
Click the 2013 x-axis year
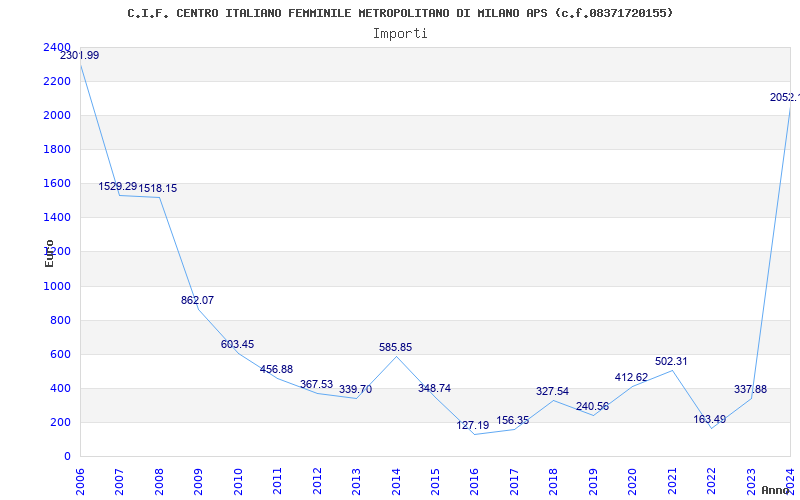coord(356,482)
